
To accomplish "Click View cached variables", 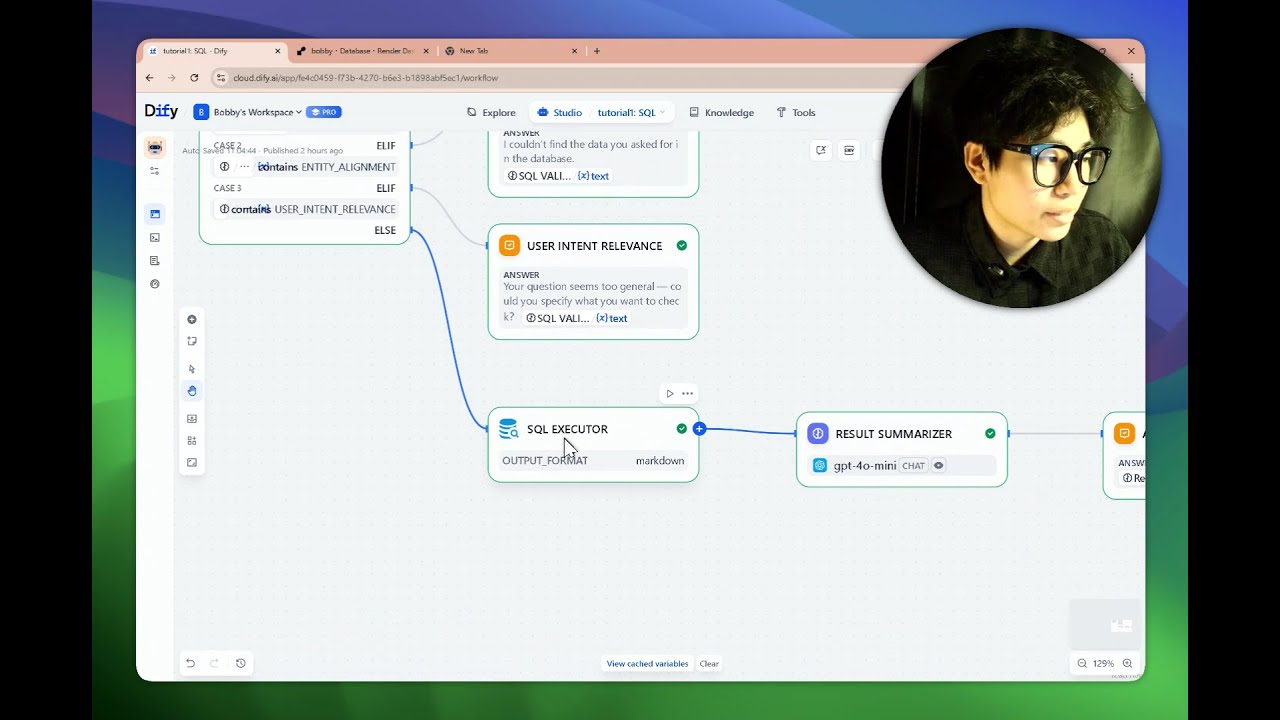I will pos(647,664).
